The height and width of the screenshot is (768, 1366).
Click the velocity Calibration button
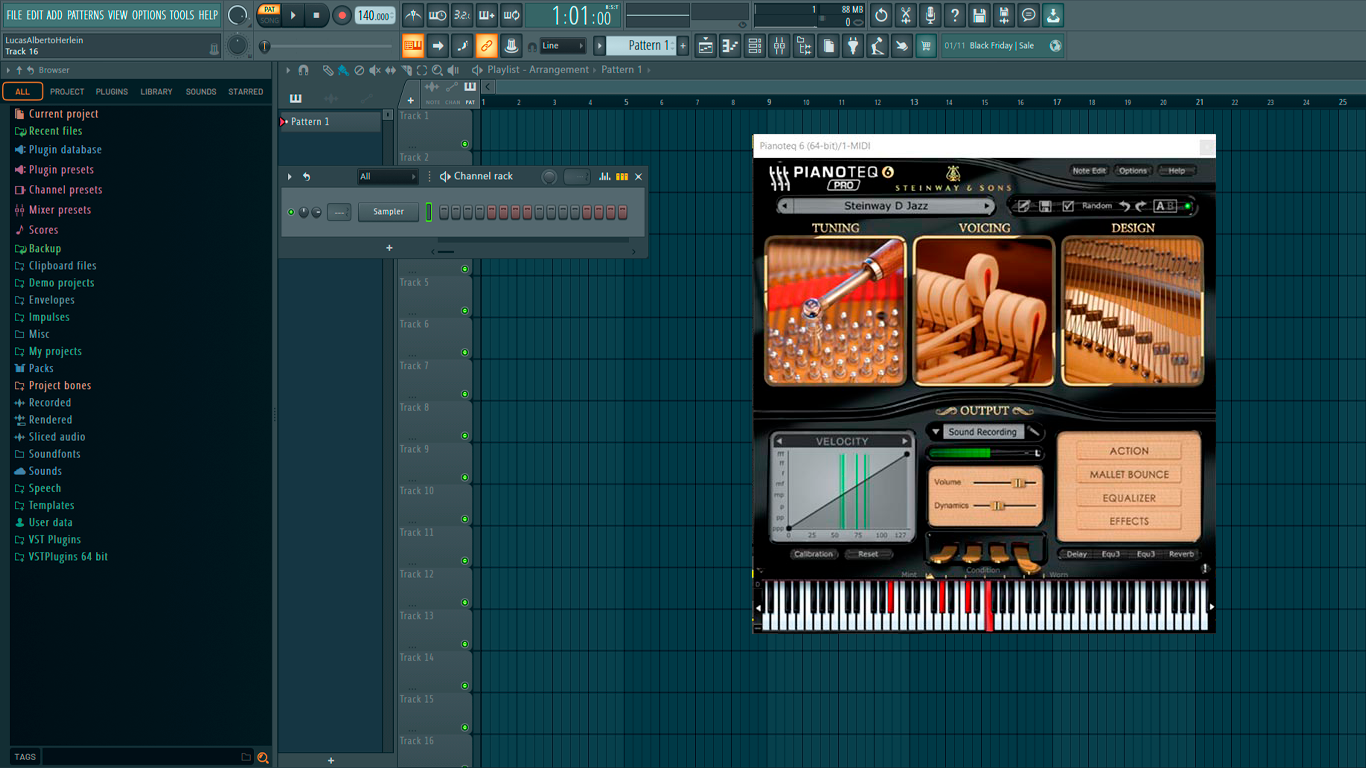pyautogui.click(x=813, y=554)
